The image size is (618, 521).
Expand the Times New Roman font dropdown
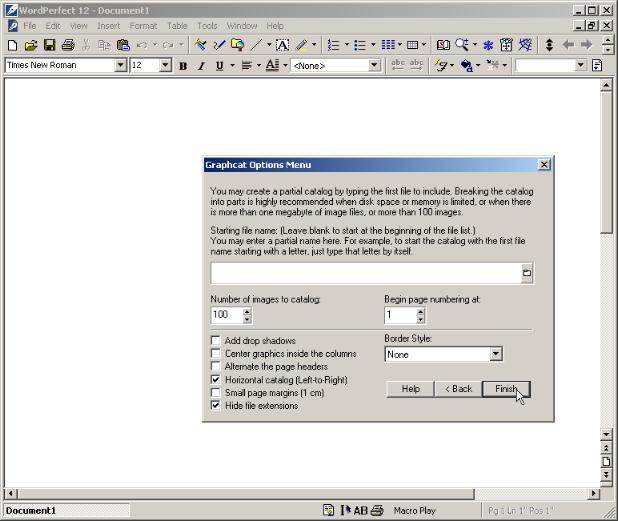click(120, 65)
